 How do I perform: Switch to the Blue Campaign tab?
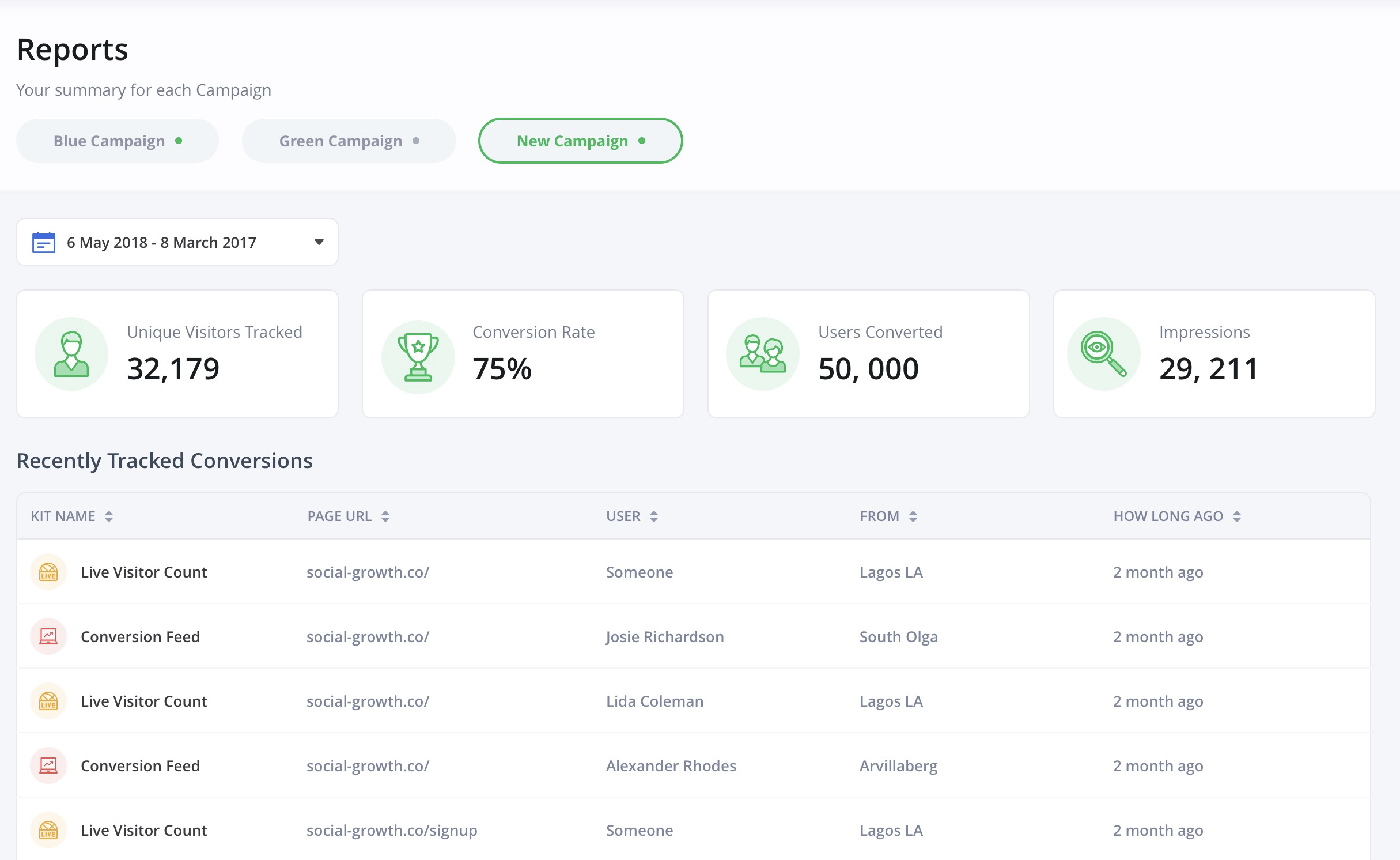coord(118,141)
